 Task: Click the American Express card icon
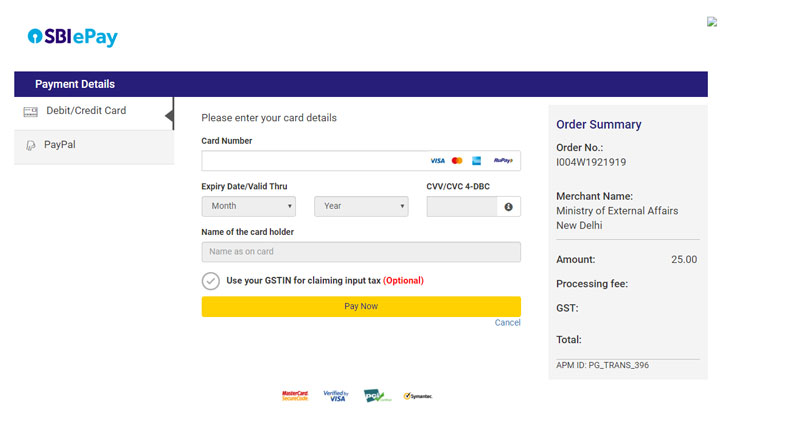tap(476, 160)
